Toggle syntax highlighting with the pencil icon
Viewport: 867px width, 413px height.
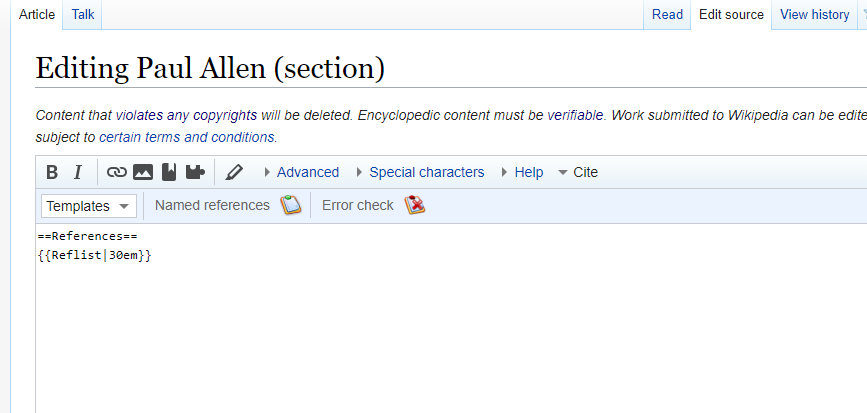pyautogui.click(x=234, y=172)
